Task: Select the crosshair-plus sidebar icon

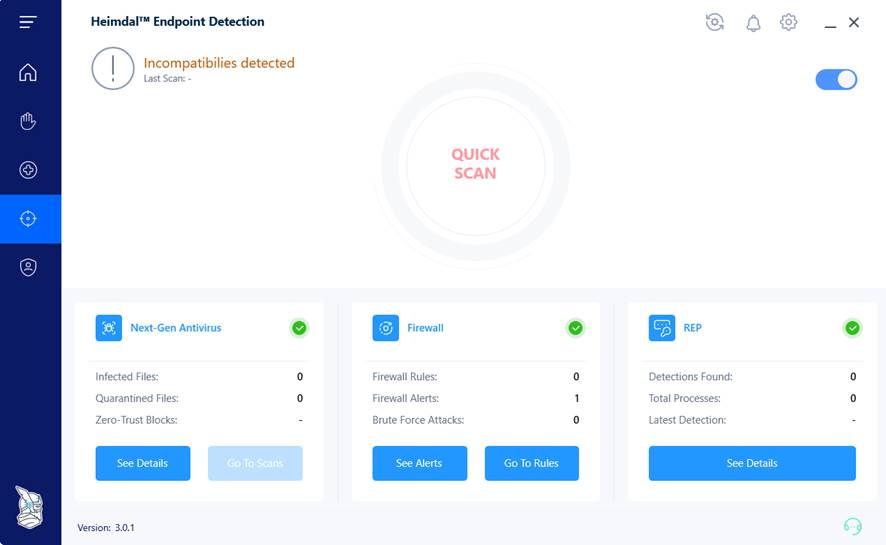Action: 28,170
